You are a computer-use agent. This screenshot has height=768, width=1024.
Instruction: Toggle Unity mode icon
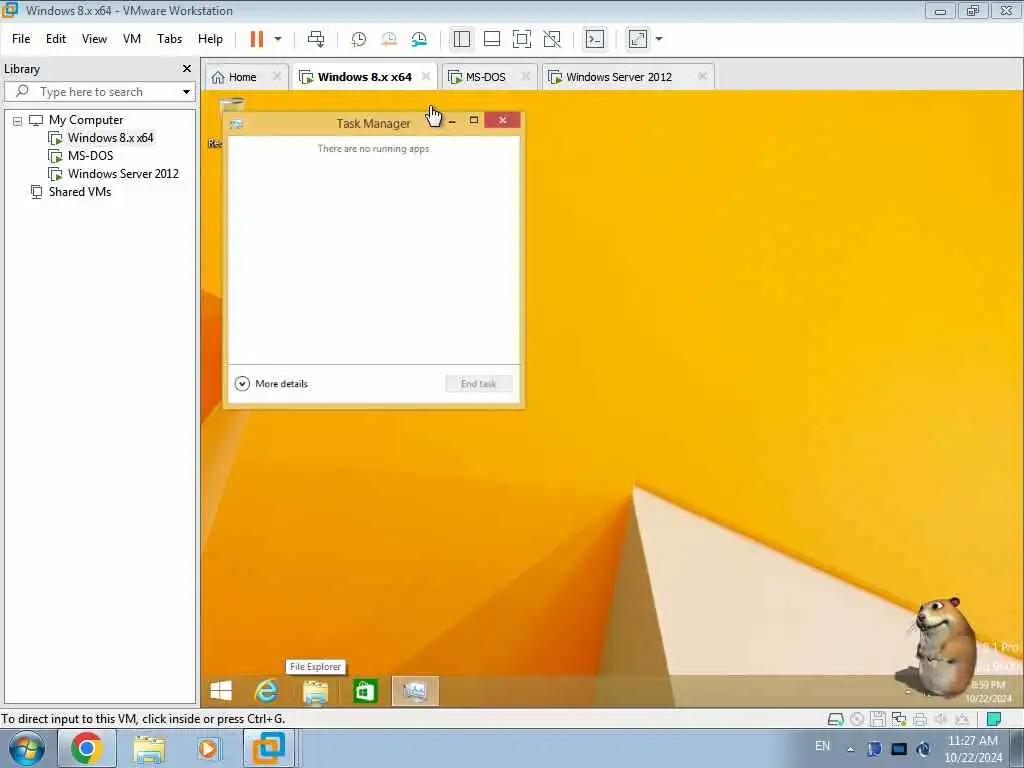552,39
